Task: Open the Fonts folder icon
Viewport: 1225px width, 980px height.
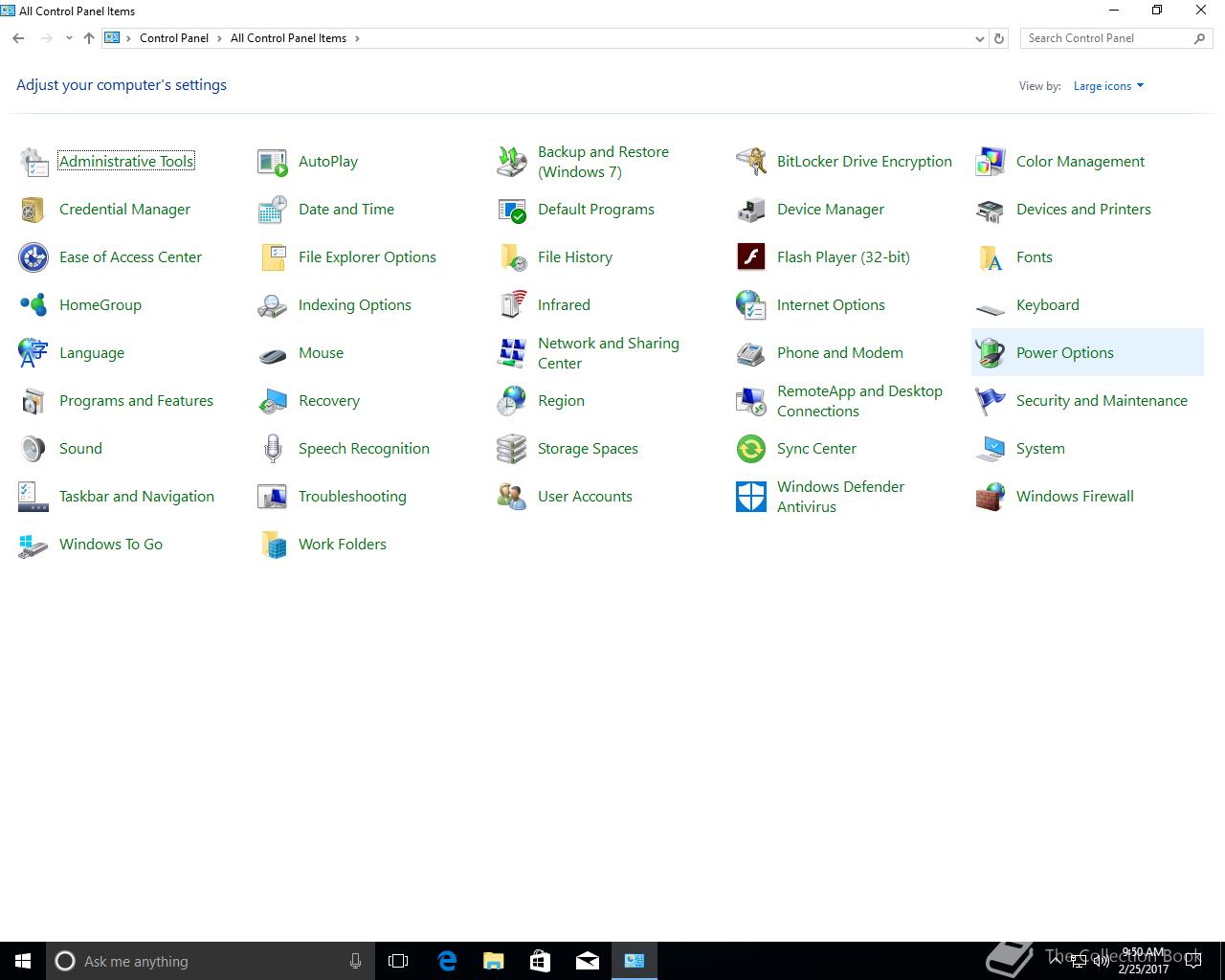Action: [x=991, y=257]
